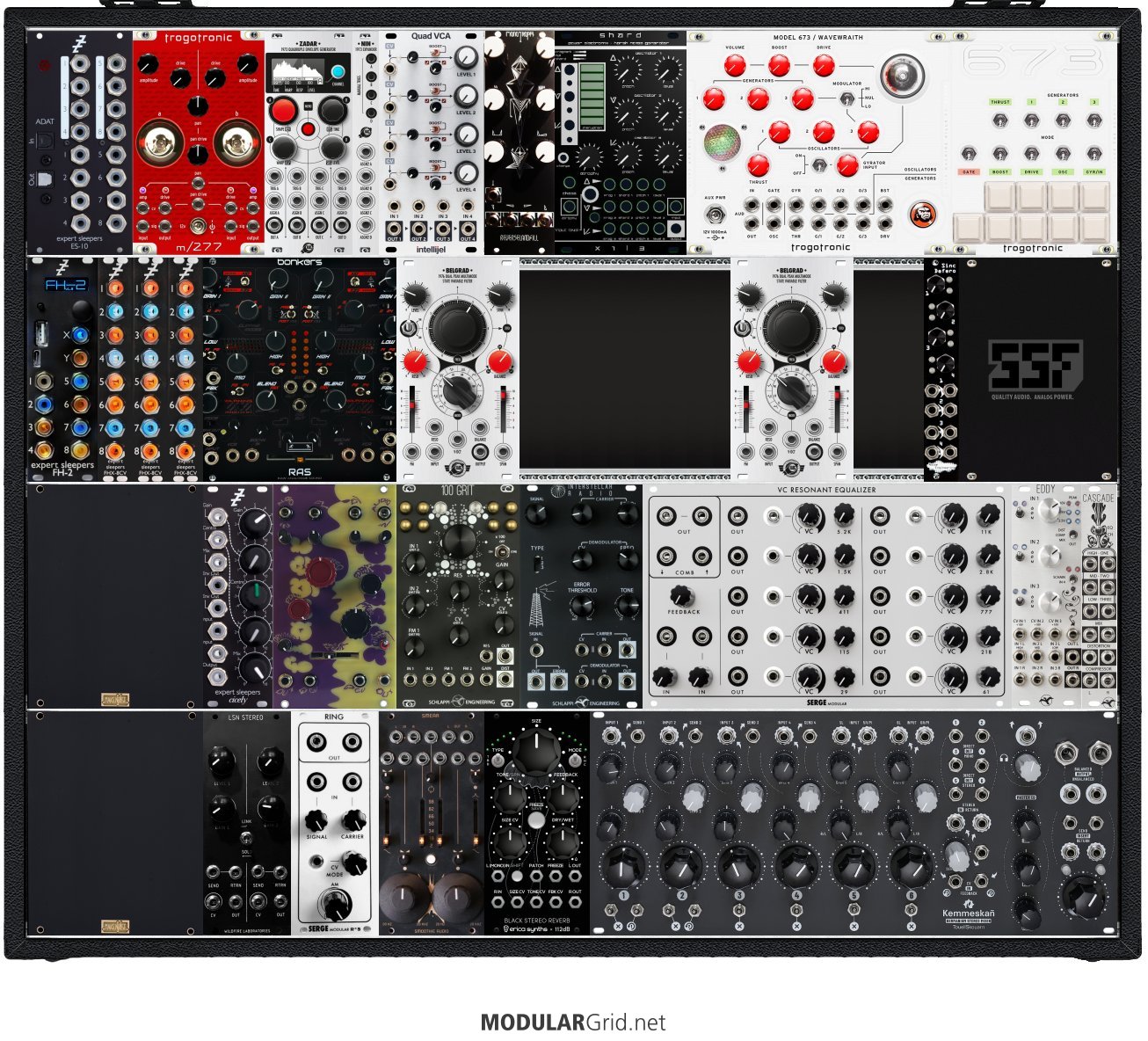The height and width of the screenshot is (1041, 1148).
Task: Click the SIZE knob on Black Stereo Reverb
Action: (x=536, y=751)
